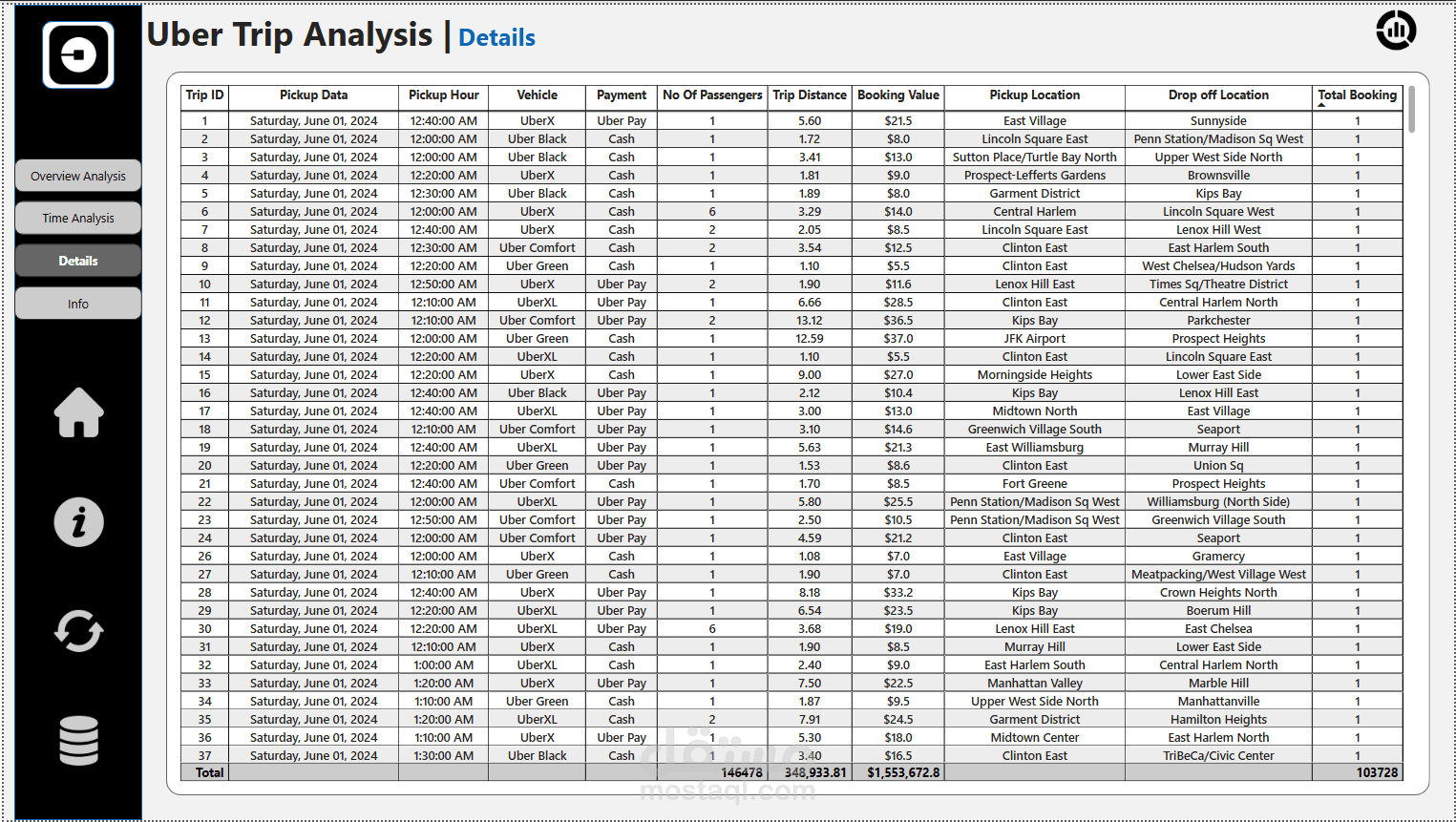Select "Union Sq" drop off cell
Screen dimensions: 1456x822
pos(1218,466)
